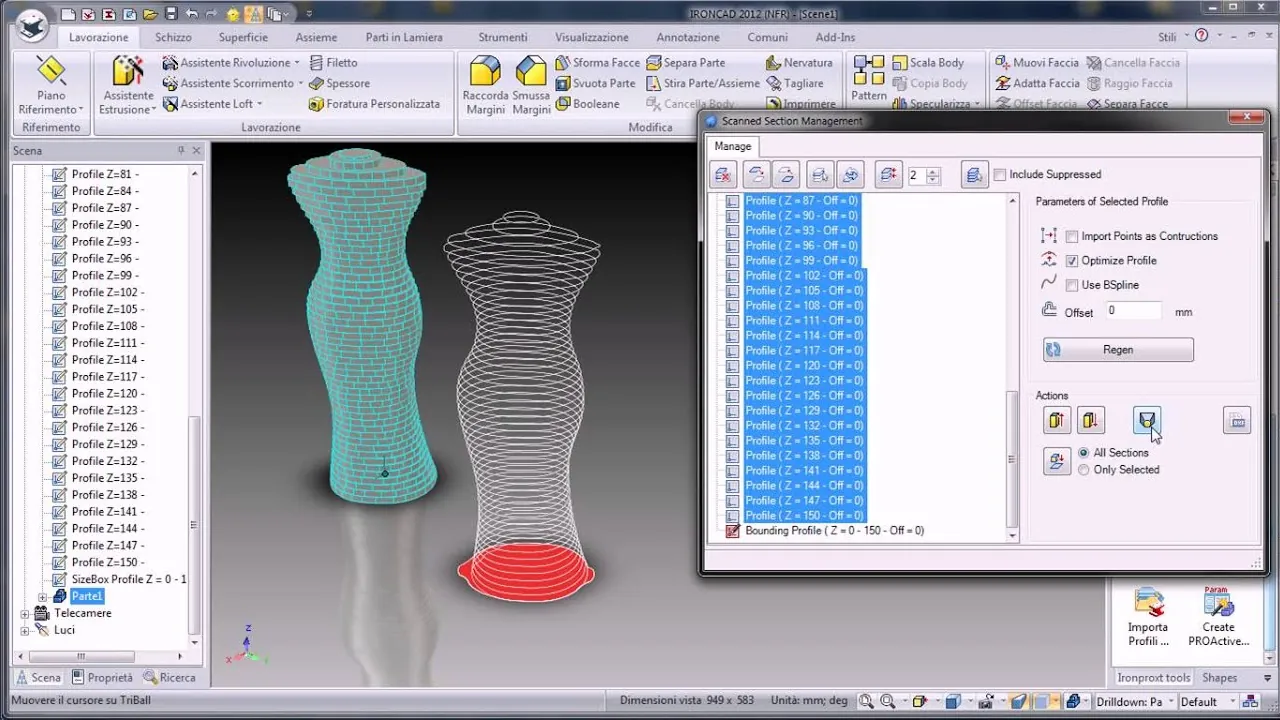The image size is (1280, 720).
Task: Open the Ricerca panel at bottom left
Action: click(170, 678)
